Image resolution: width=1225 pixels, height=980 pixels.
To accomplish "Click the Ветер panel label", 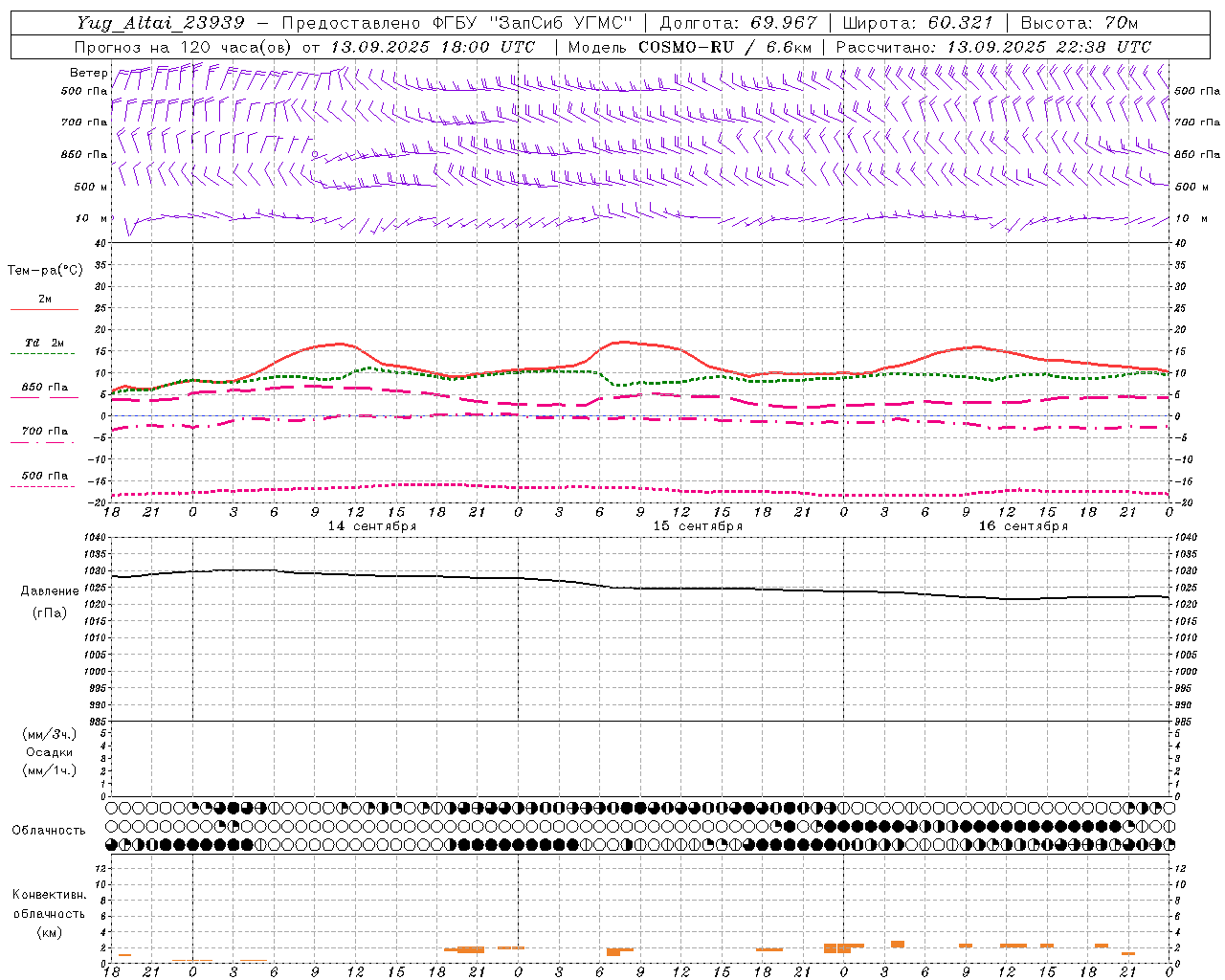I will [x=89, y=73].
